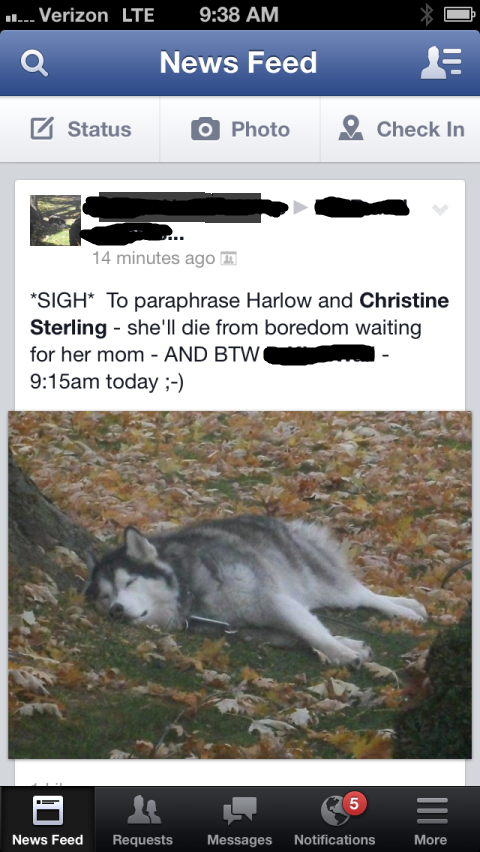
Task: Tap the Photo camera icon
Action: 205,129
